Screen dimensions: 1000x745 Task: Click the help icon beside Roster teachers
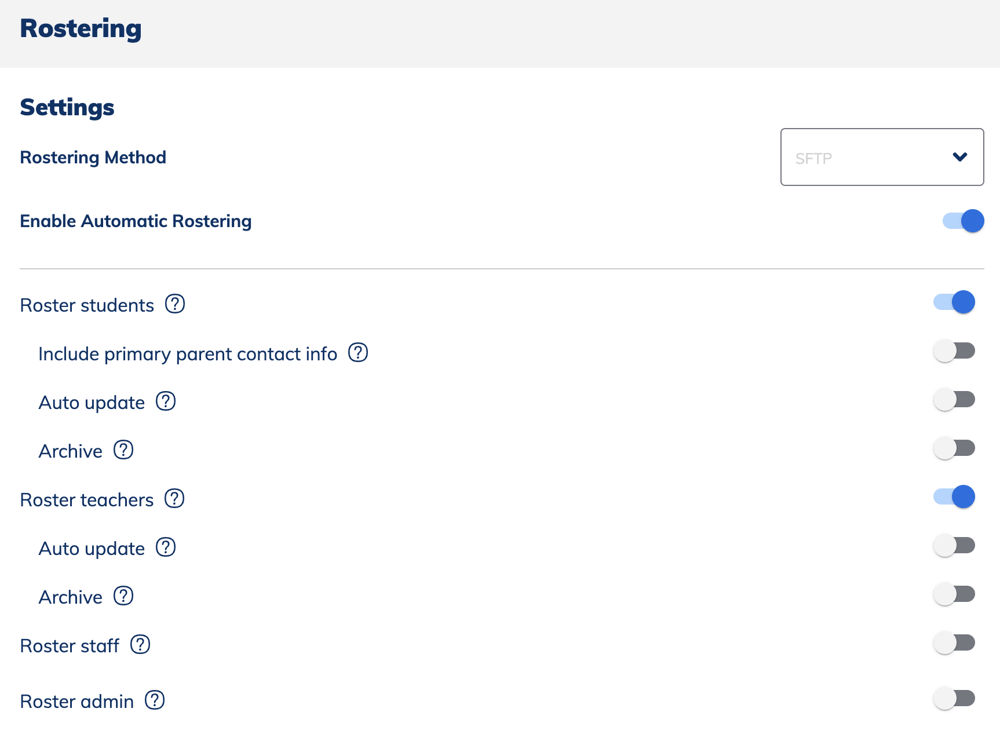tap(175, 499)
